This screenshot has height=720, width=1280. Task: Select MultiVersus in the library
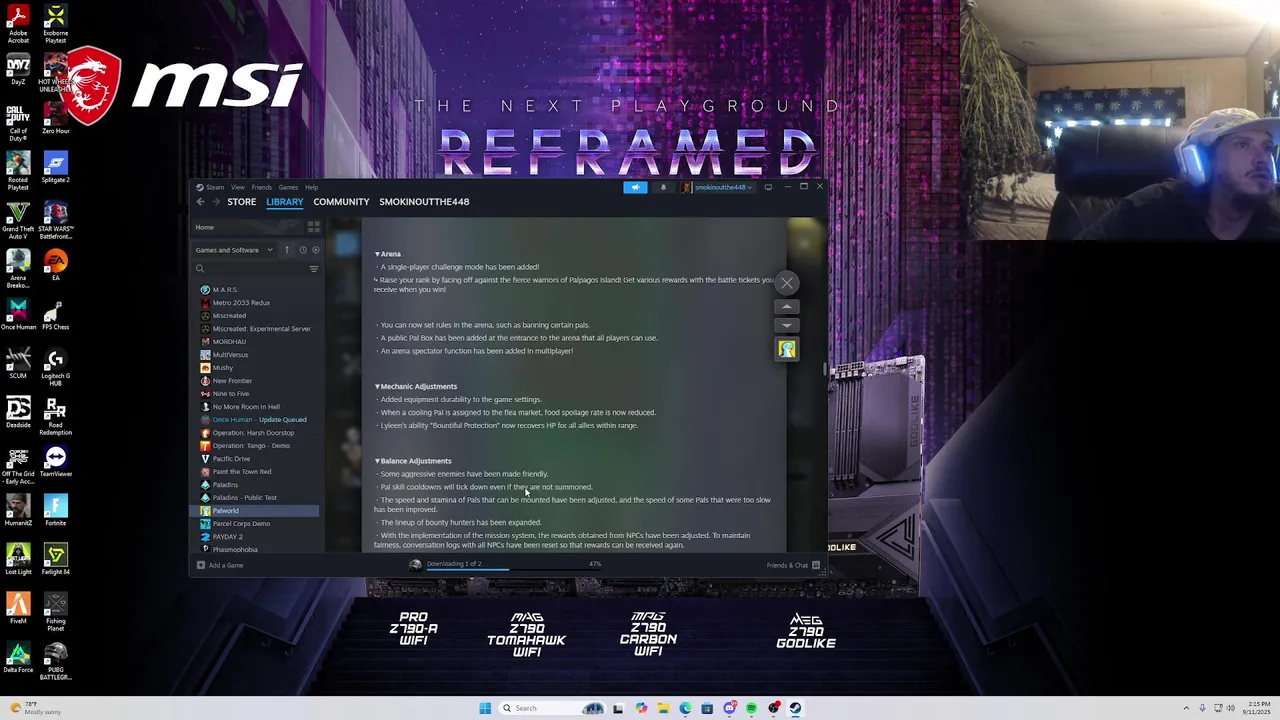point(230,355)
